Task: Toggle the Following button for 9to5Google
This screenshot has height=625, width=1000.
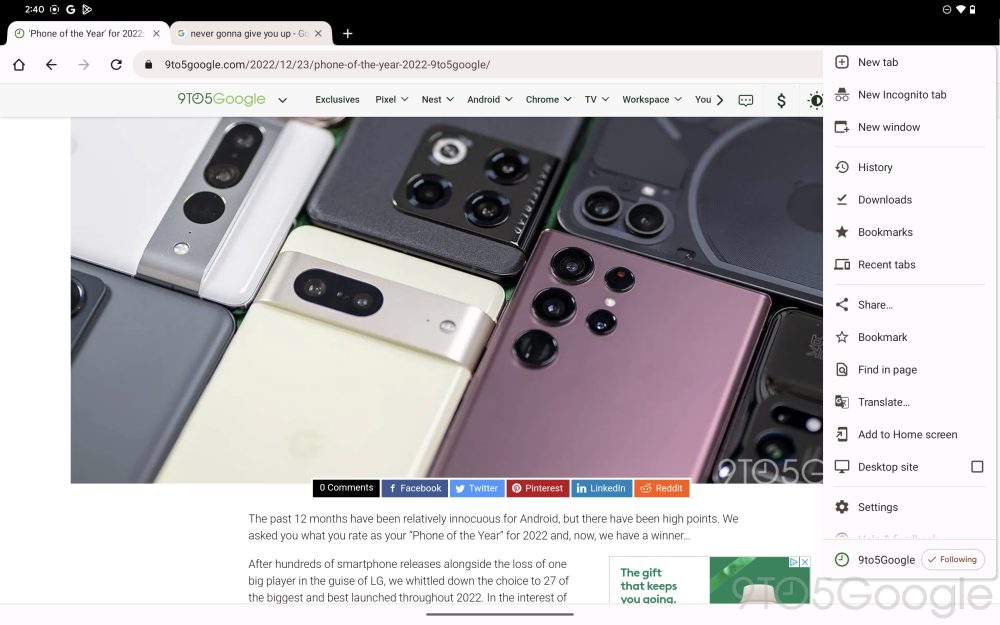Action: (952, 560)
